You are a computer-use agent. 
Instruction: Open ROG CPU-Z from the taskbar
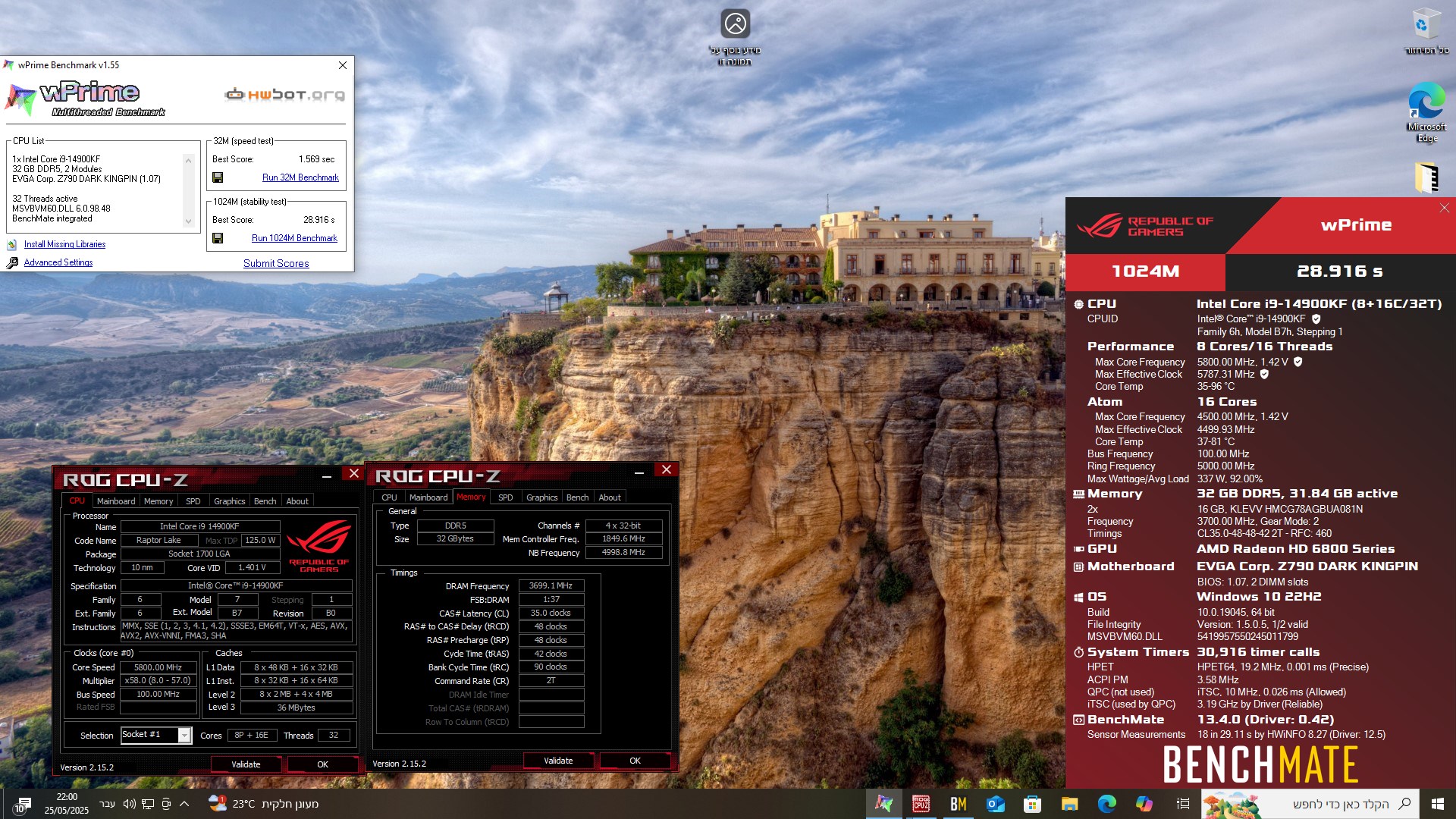click(x=921, y=804)
